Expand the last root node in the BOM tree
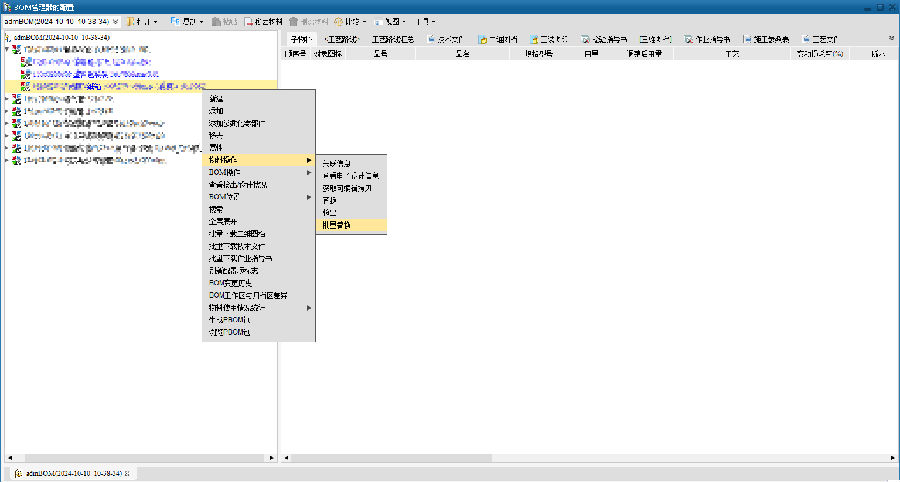Image resolution: width=900 pixels, height=482 pixels. (6, 160)
